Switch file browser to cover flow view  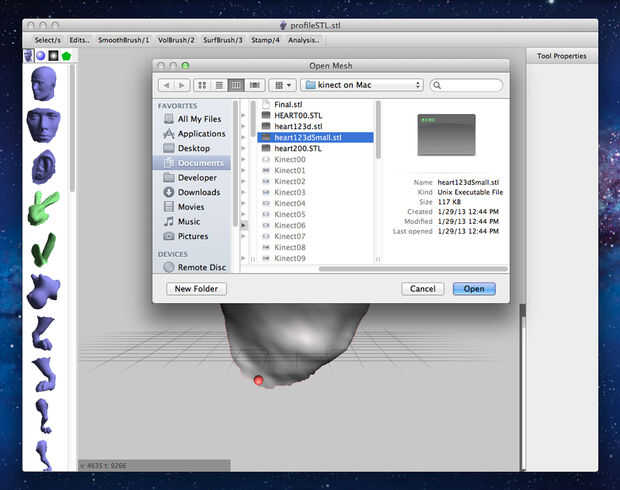pyautogui.click(x=255, y=85)
